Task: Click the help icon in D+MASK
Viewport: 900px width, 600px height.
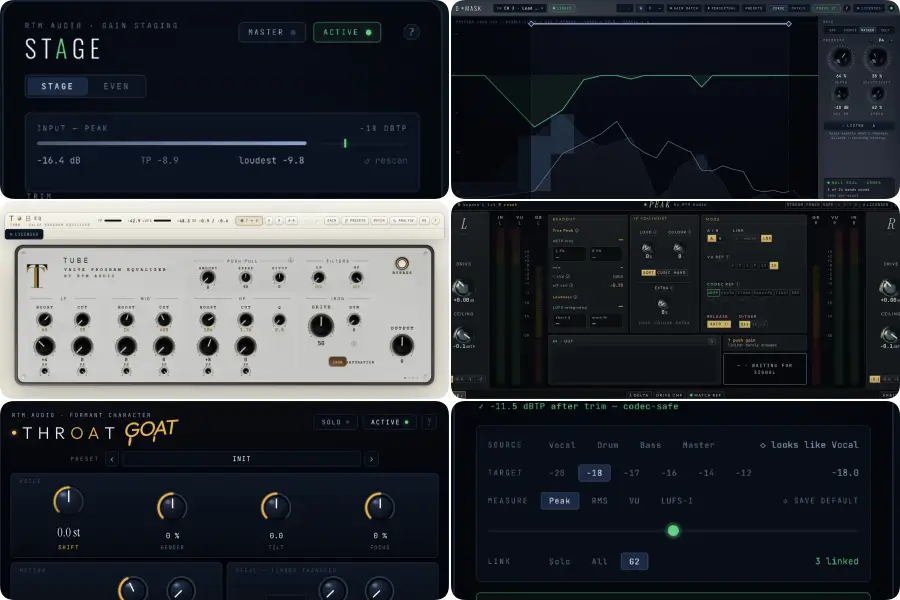Action: pos(847,8)
